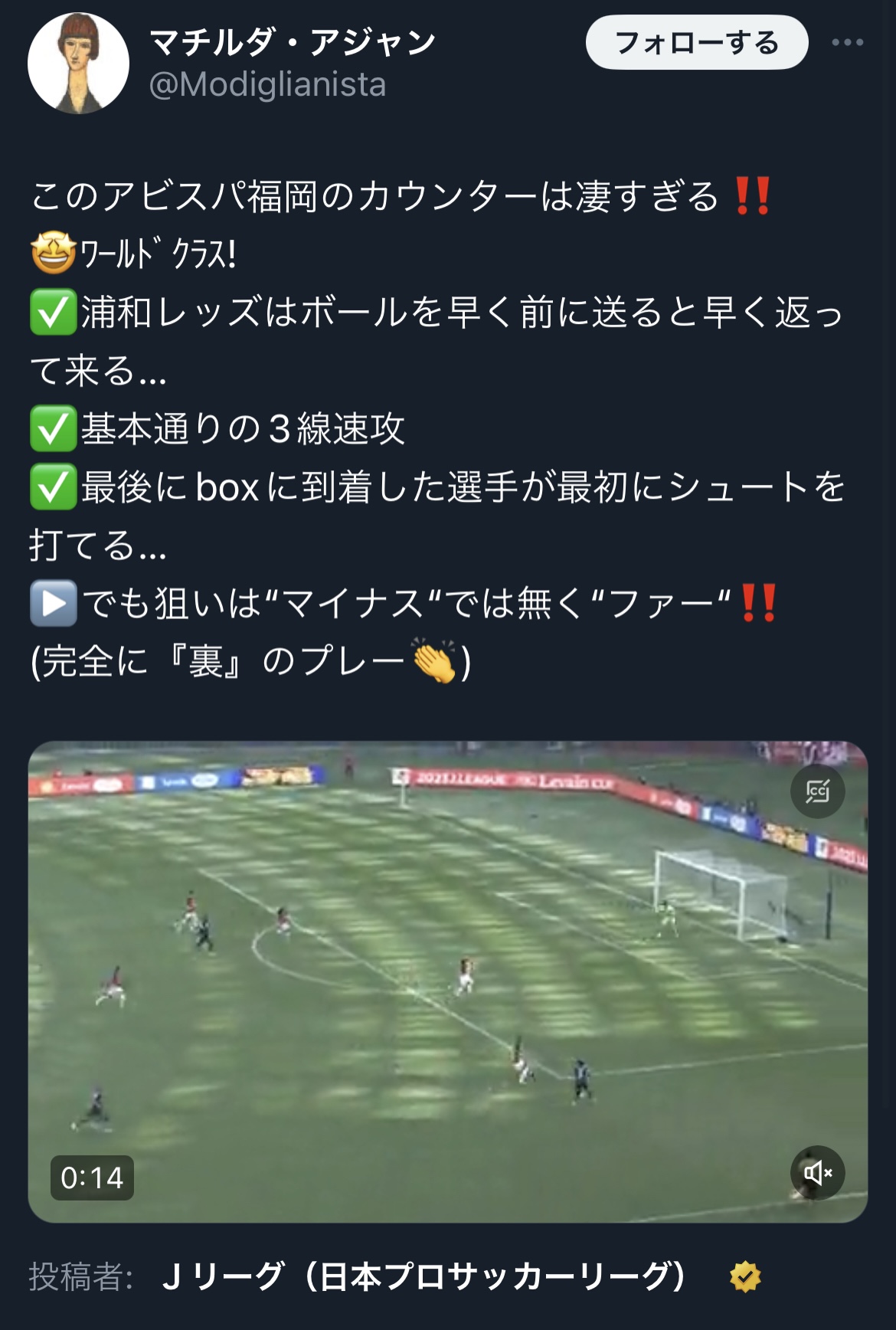Tap the blue play-arrow emoji before でも狙いは
Viewport: 896px width, 1330px height.
pos(53,604)
